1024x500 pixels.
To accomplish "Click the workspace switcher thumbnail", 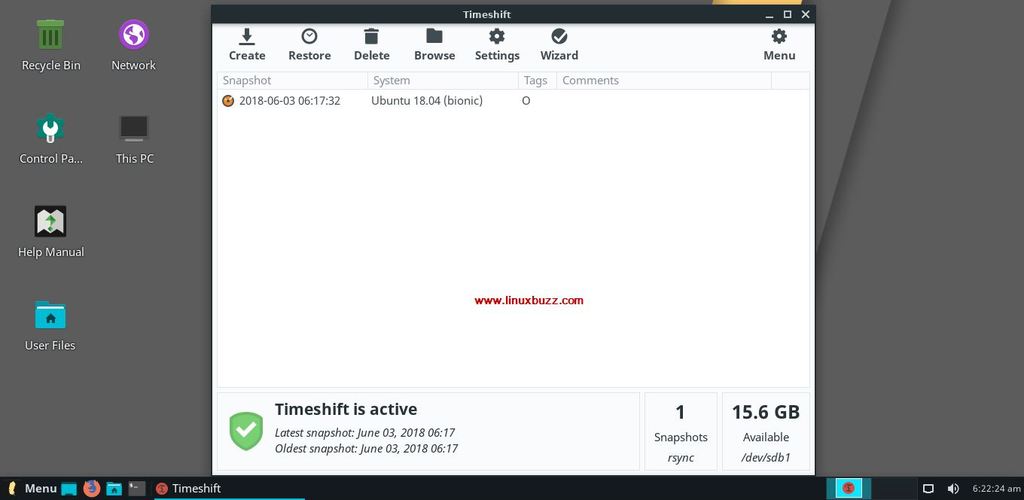I will point(849,488).
